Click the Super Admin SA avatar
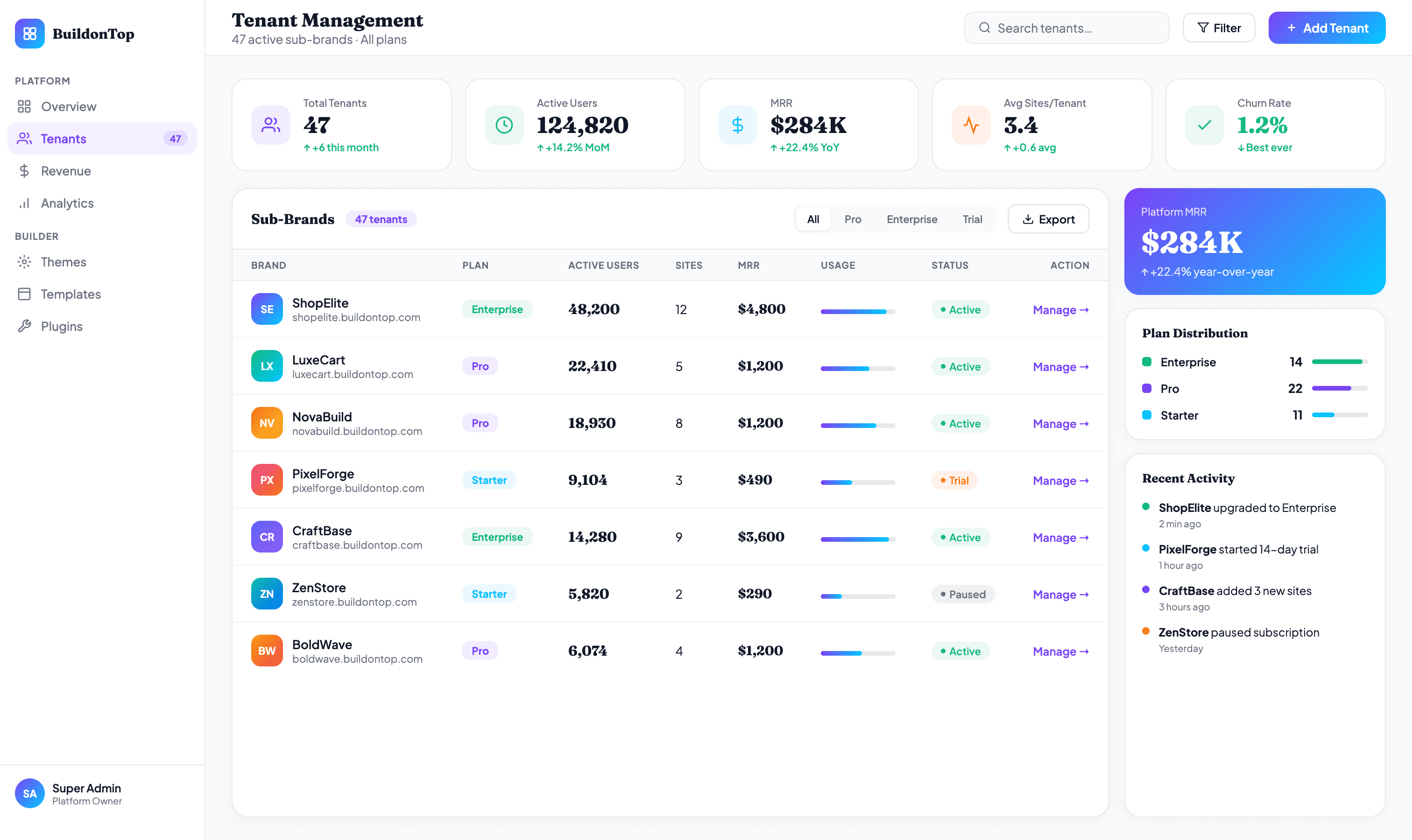Screen dimensions: 1412x840 [29, 793]
